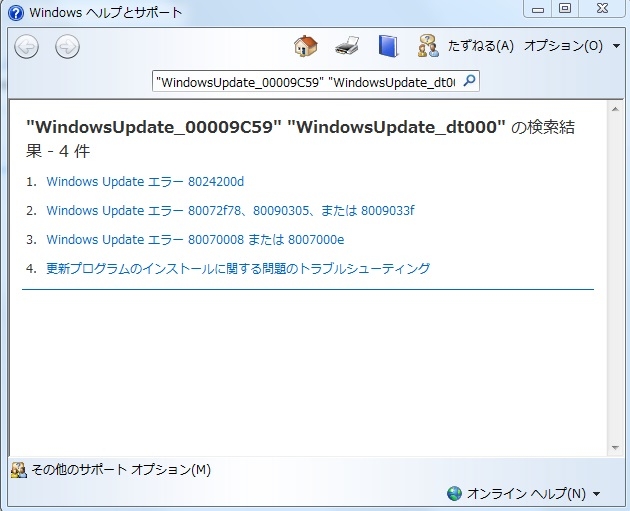The height and width of the screenshot is (511, 630).
Task: Close the Help and Support window
Action: (602, 9)
